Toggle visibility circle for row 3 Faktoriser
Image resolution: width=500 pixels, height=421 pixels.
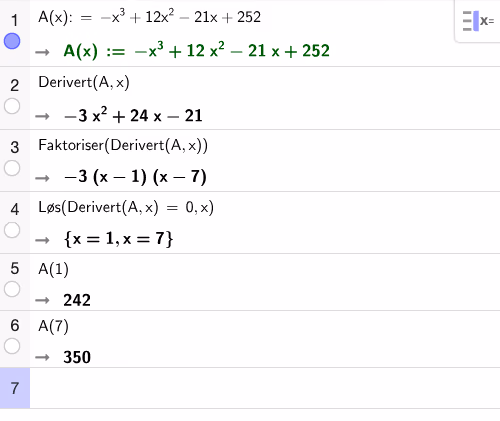point(12,168)
